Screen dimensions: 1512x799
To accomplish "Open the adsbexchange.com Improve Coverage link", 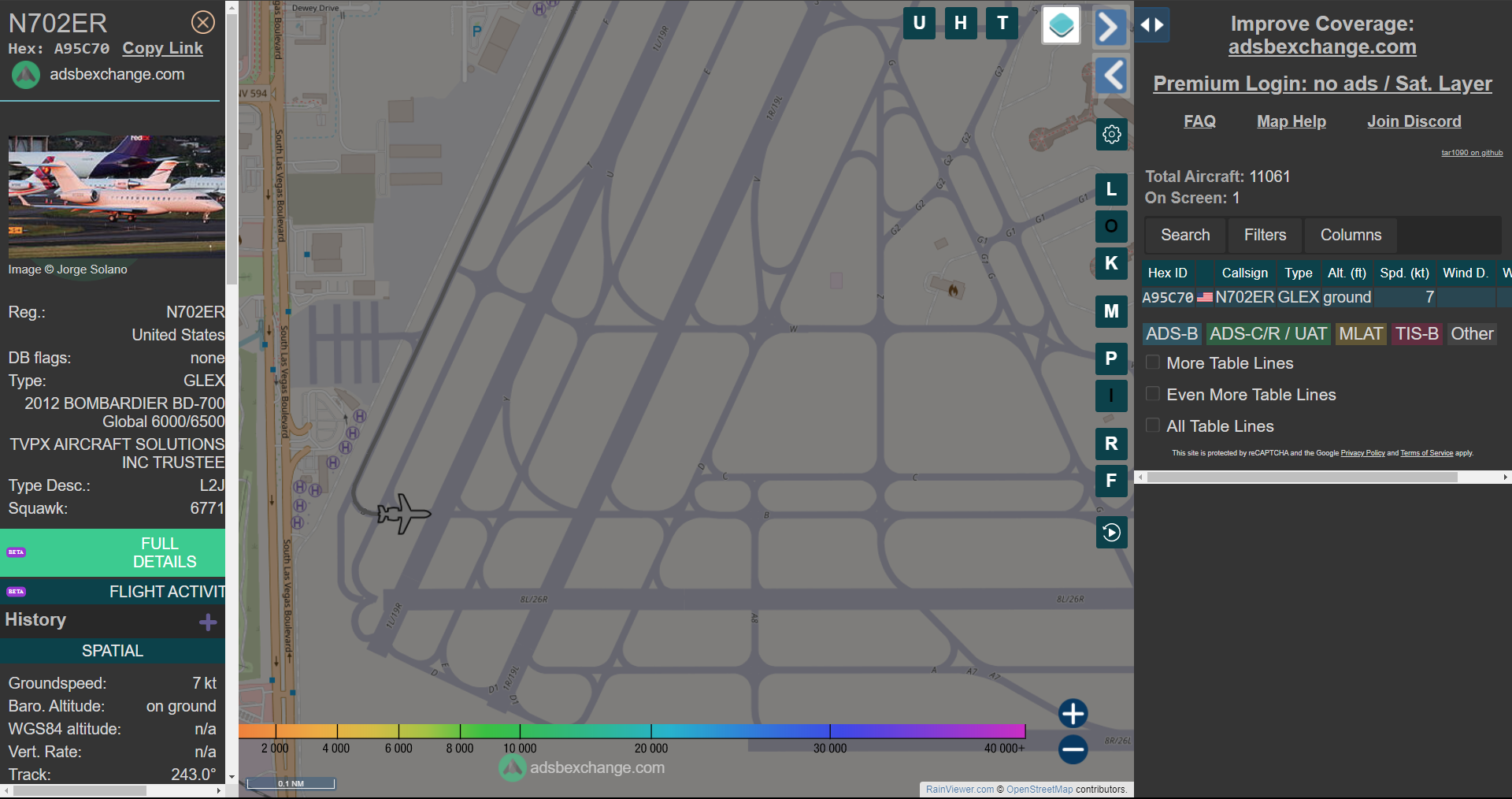I will (x=1322, y=47).
